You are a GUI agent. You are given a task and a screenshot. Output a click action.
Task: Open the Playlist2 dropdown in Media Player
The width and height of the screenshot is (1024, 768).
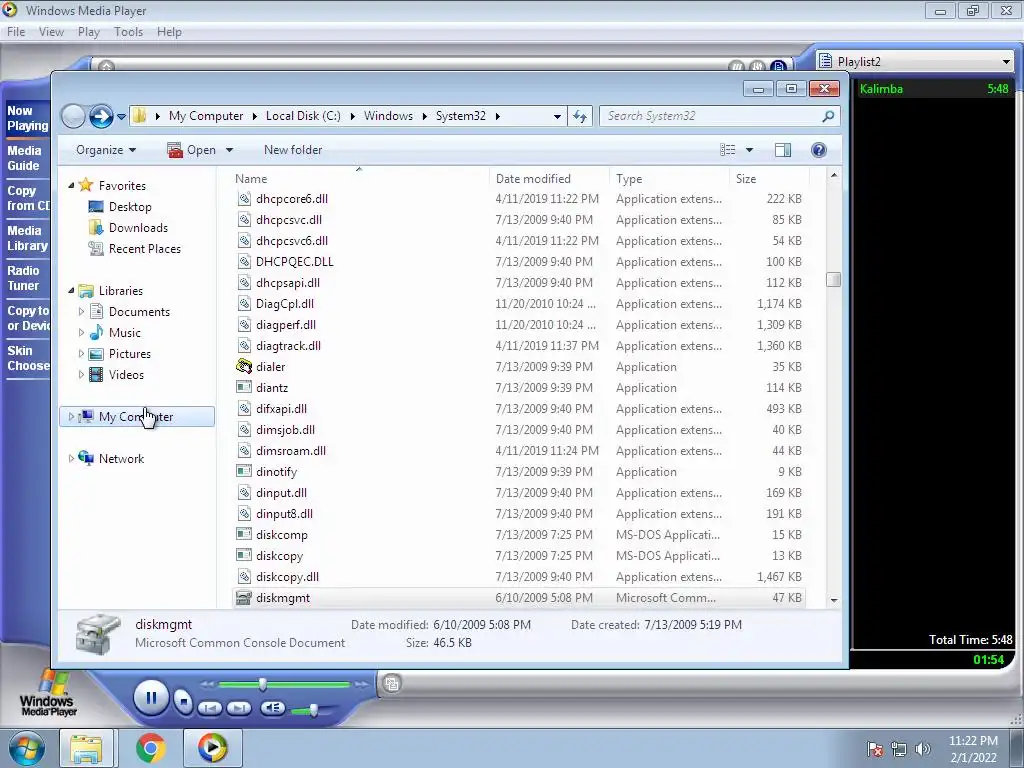[1006, 61]
